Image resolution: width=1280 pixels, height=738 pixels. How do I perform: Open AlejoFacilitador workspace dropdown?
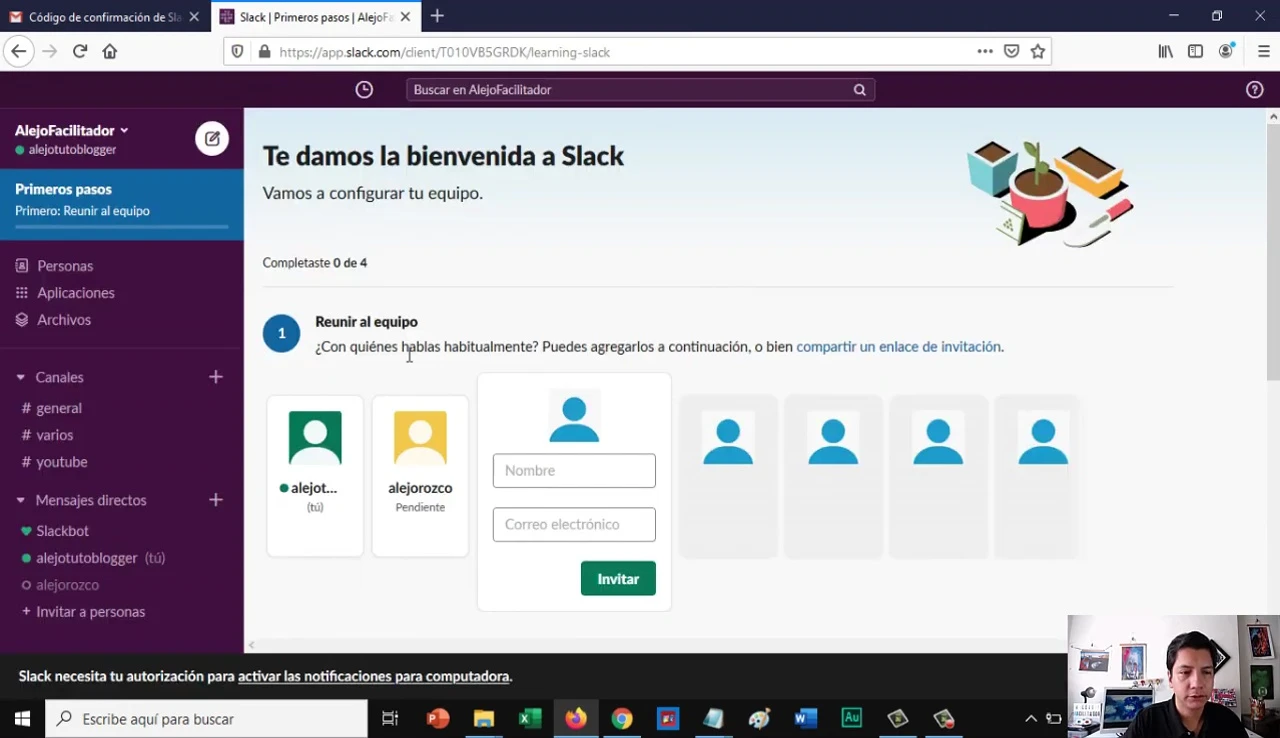point(72,131)
